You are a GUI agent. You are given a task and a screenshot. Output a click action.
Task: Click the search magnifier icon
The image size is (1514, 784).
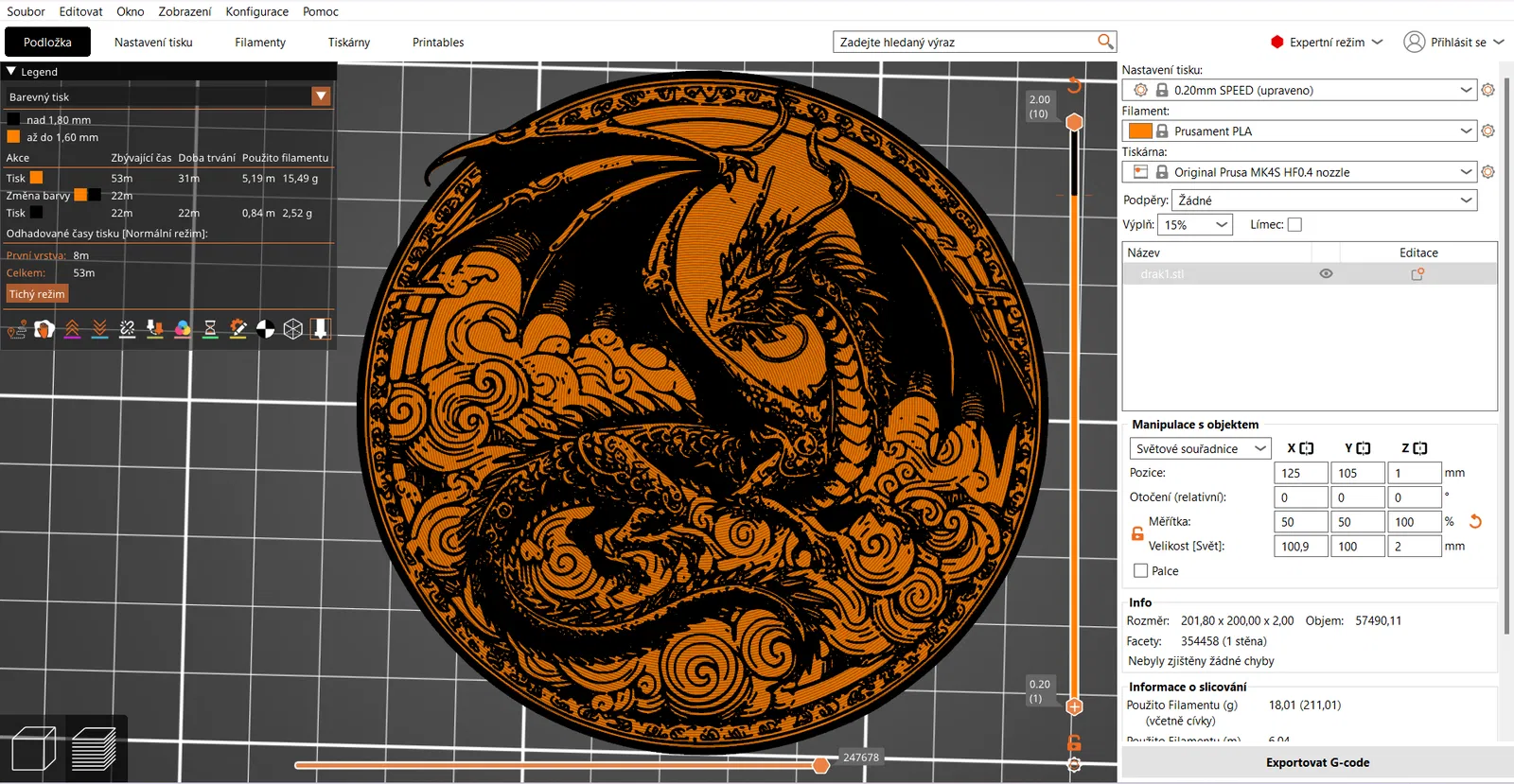(1105, 42)
